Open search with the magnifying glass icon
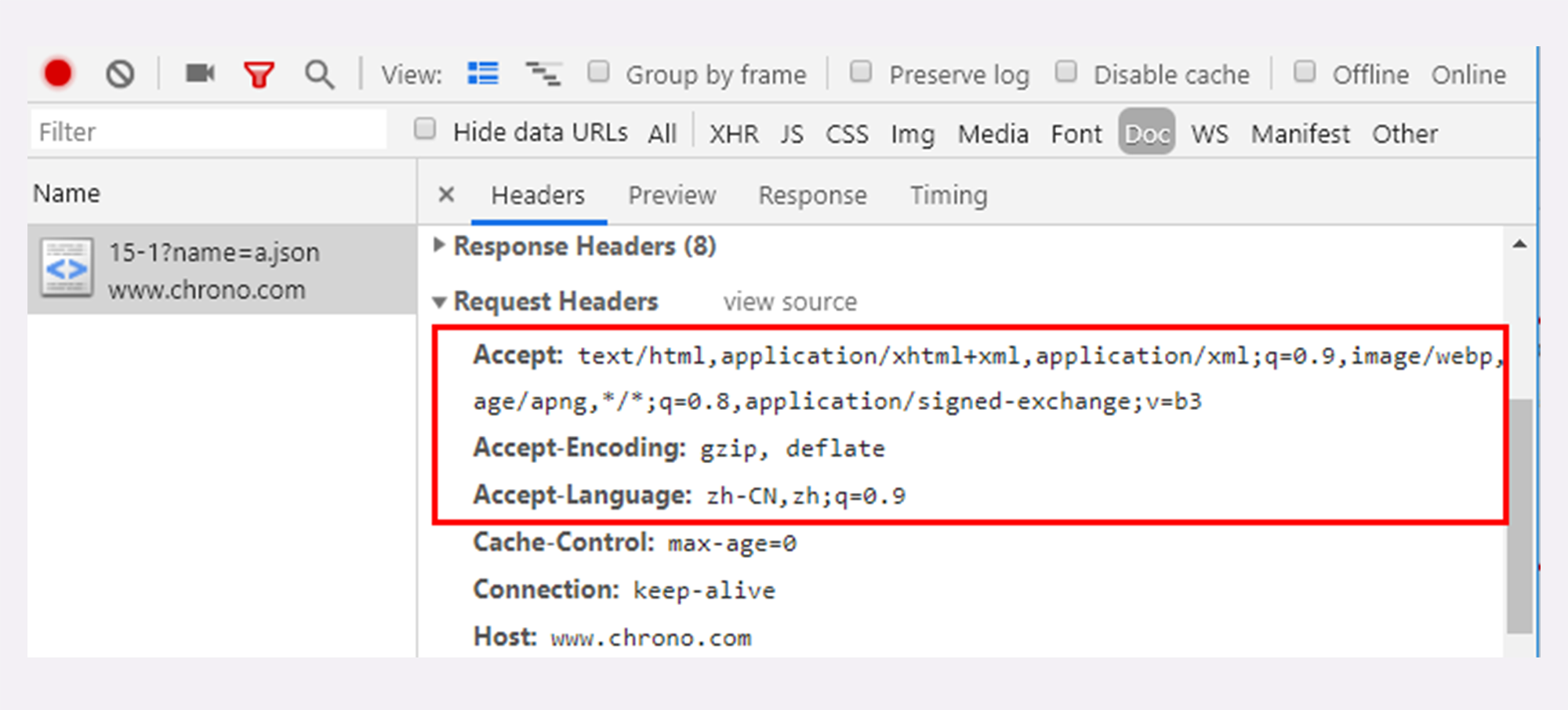 319,74
